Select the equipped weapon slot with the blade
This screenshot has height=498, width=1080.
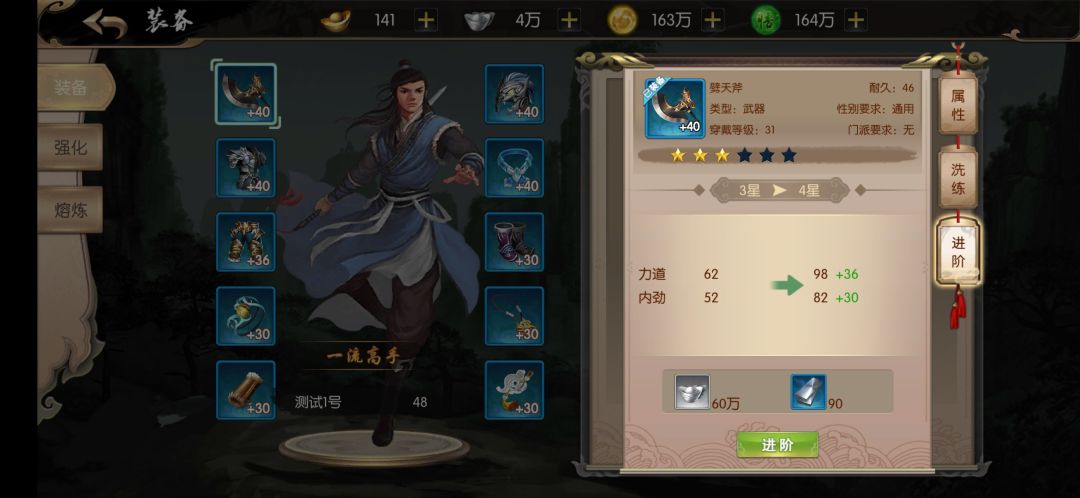pyautogui.click(x=246, y=94)
